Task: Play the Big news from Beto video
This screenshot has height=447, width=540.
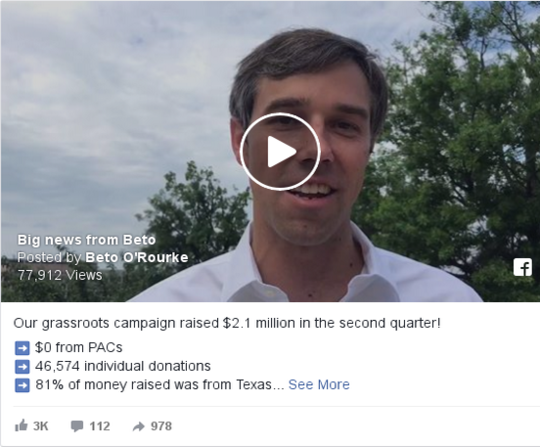Action: click(x=280, y=152)
